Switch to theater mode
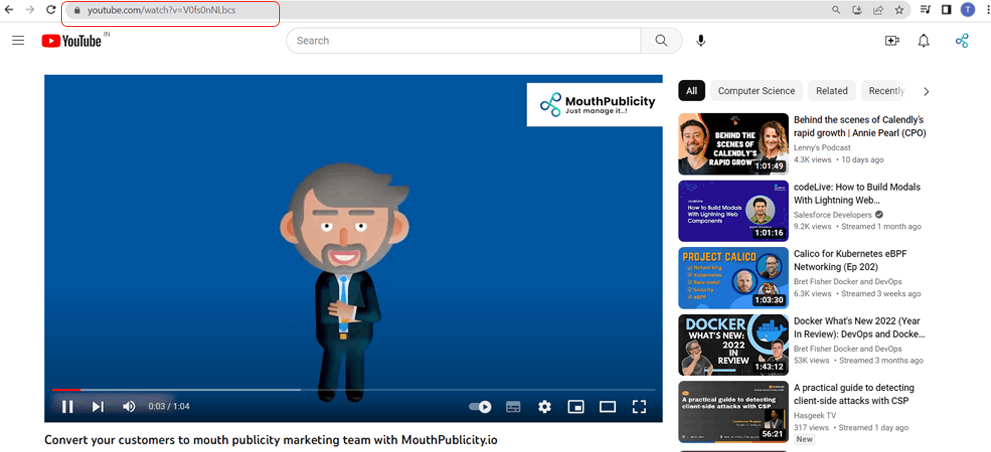Image resolution: width=991 pixels, height=452 pixels. coord(607,406)
